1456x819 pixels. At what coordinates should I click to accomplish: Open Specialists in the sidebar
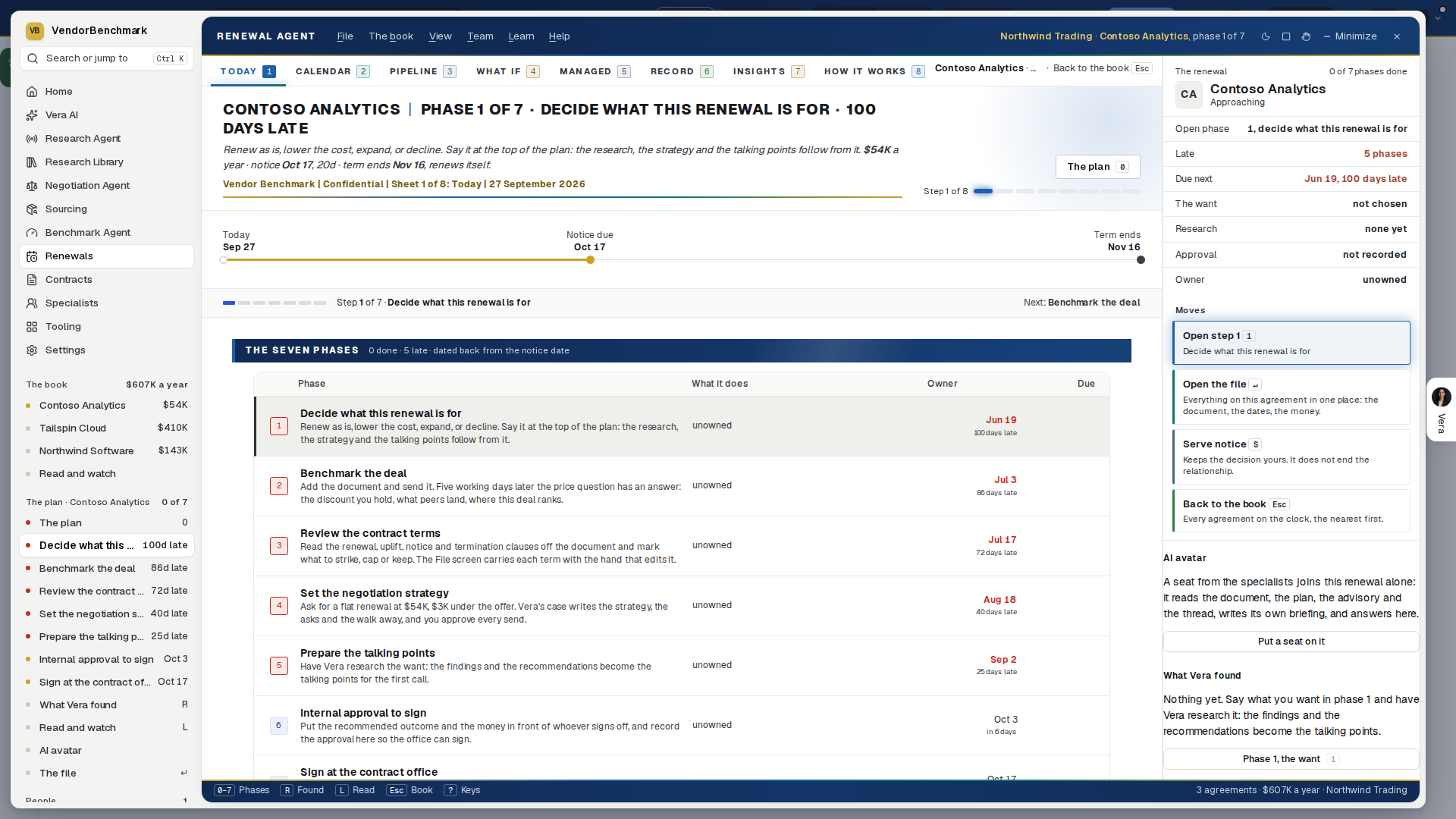pos(106,303)
